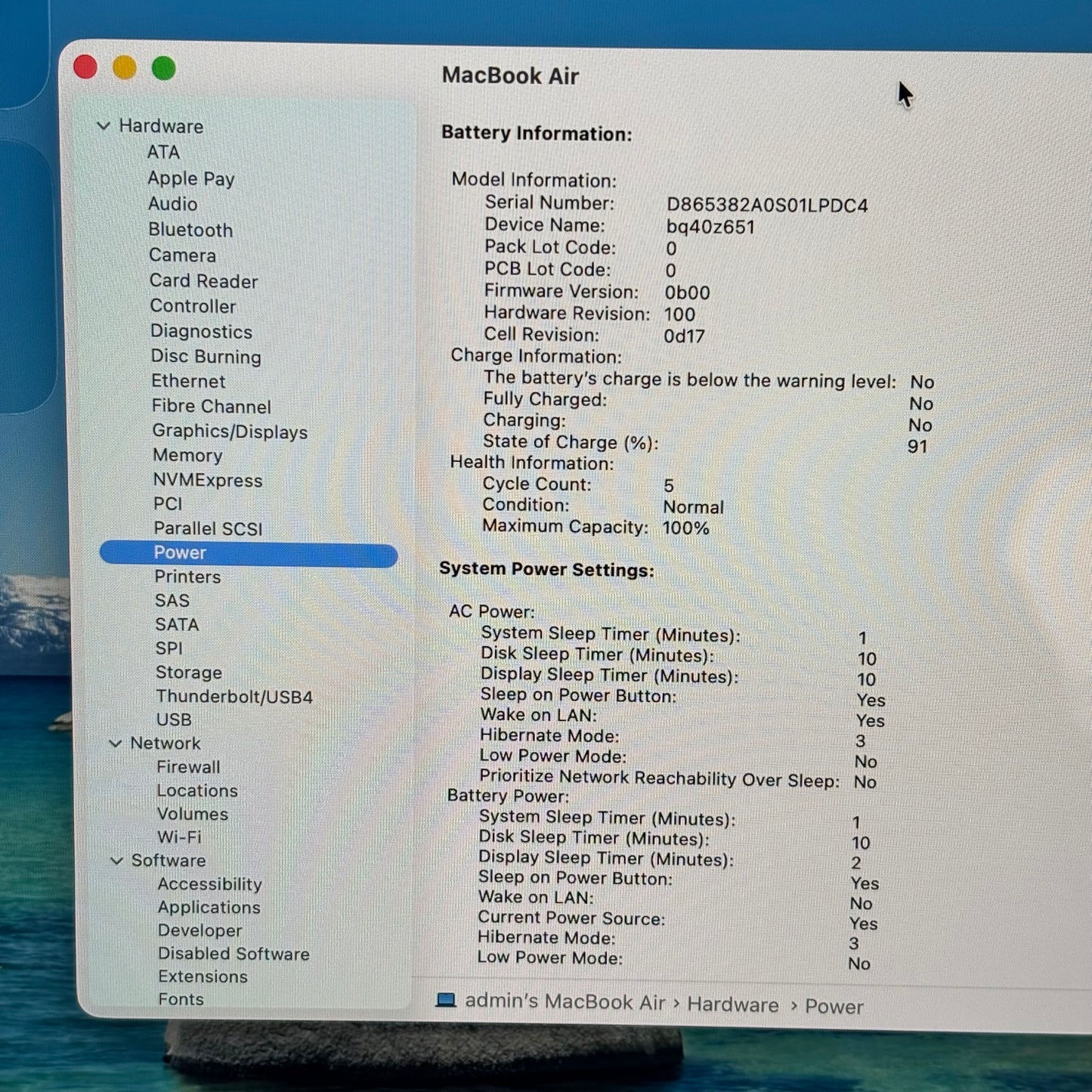View Firewall settings under Network

(189, 766)
